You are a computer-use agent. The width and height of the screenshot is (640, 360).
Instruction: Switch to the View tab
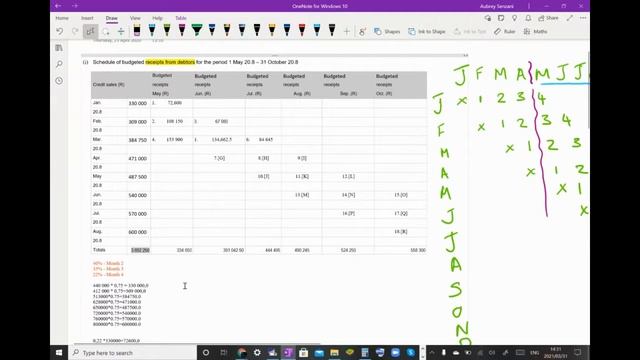pyautogui.click(x=135, y=18)
